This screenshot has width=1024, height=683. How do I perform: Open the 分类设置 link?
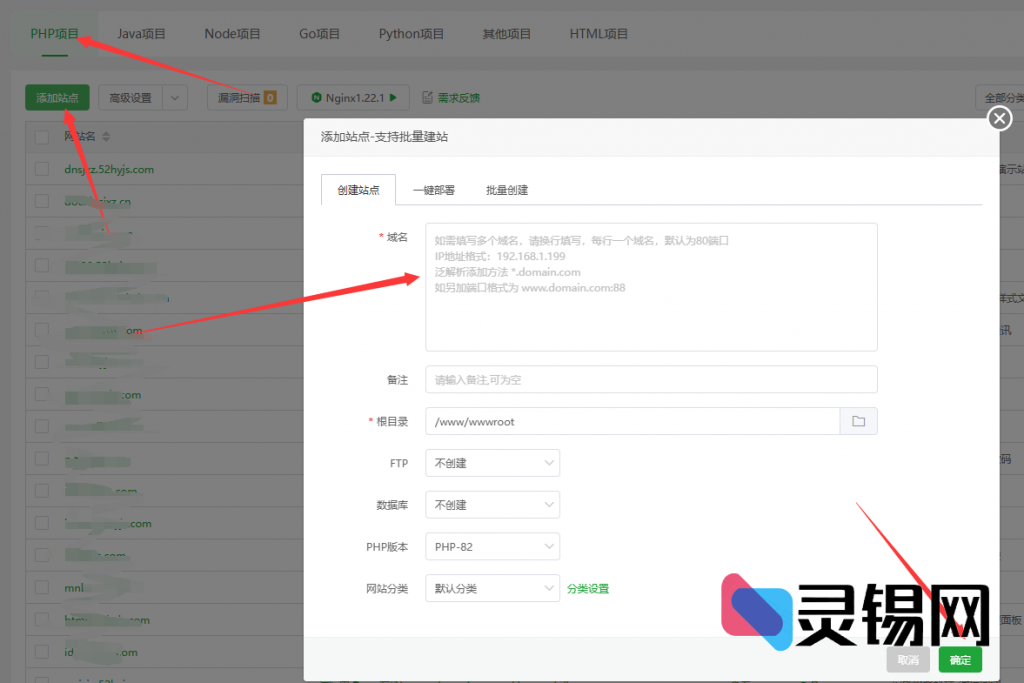point(588,588)
